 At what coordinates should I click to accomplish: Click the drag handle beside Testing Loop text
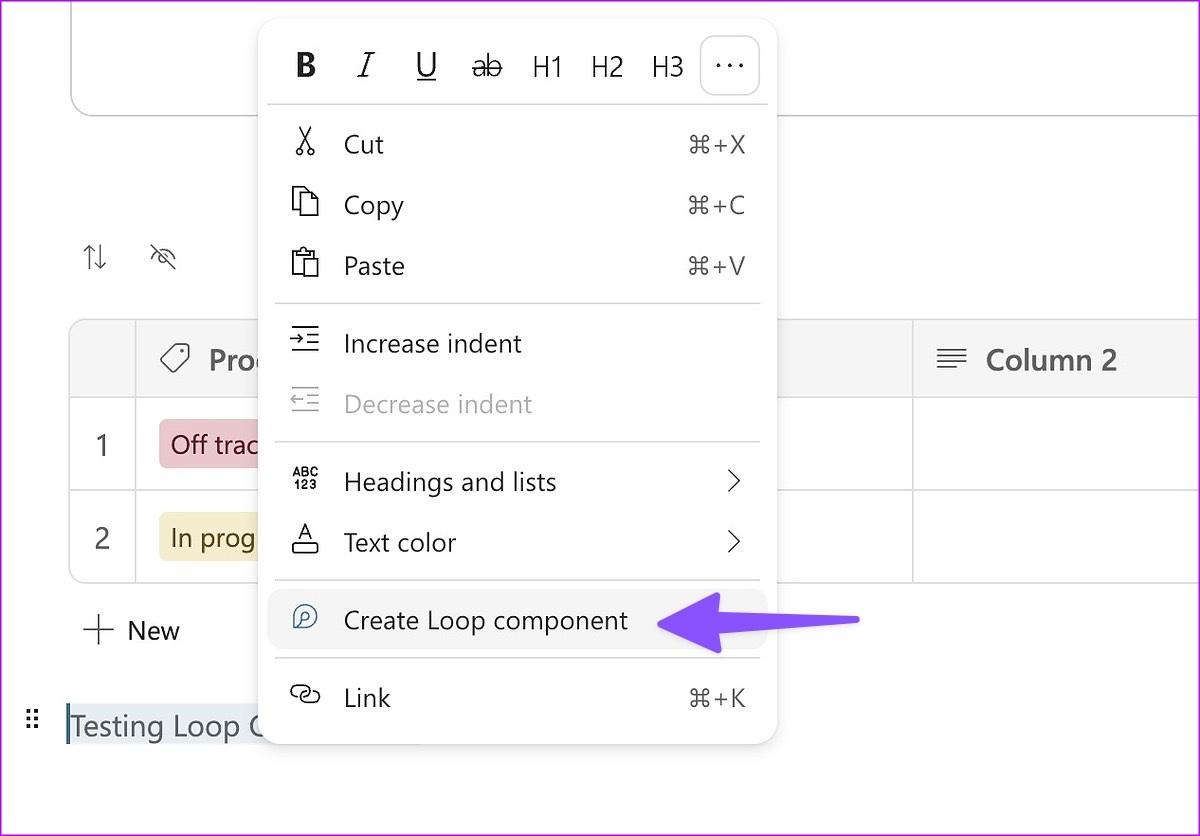click(32, 719)
